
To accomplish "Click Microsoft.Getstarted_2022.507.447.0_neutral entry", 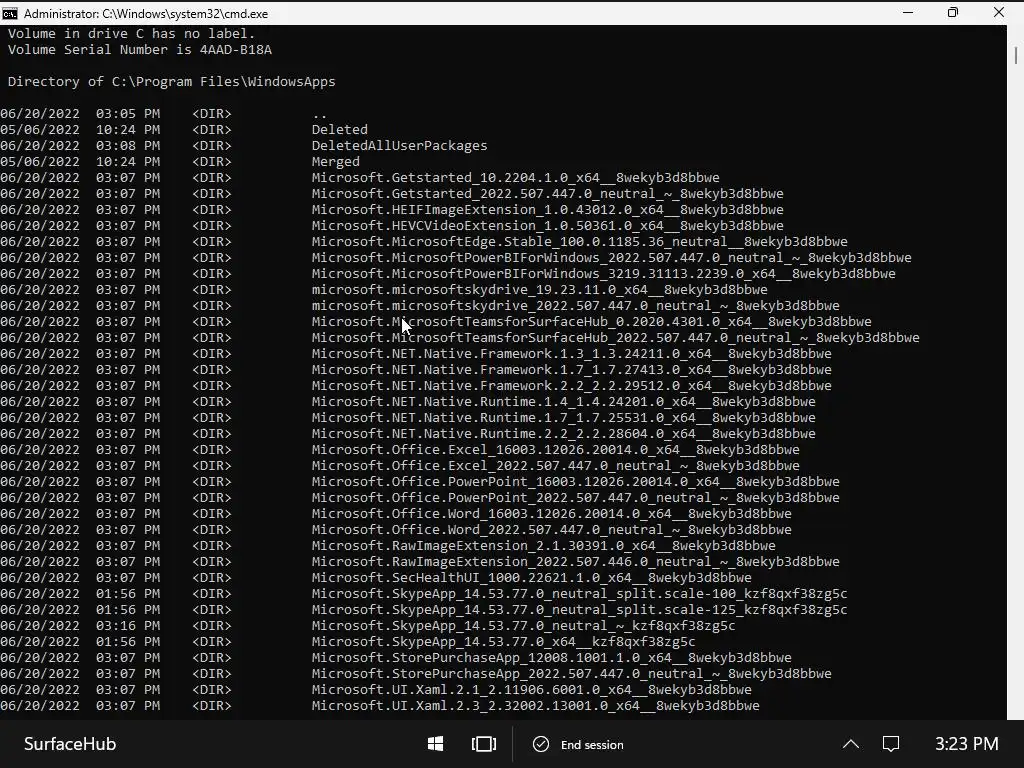I will point(547,193).
